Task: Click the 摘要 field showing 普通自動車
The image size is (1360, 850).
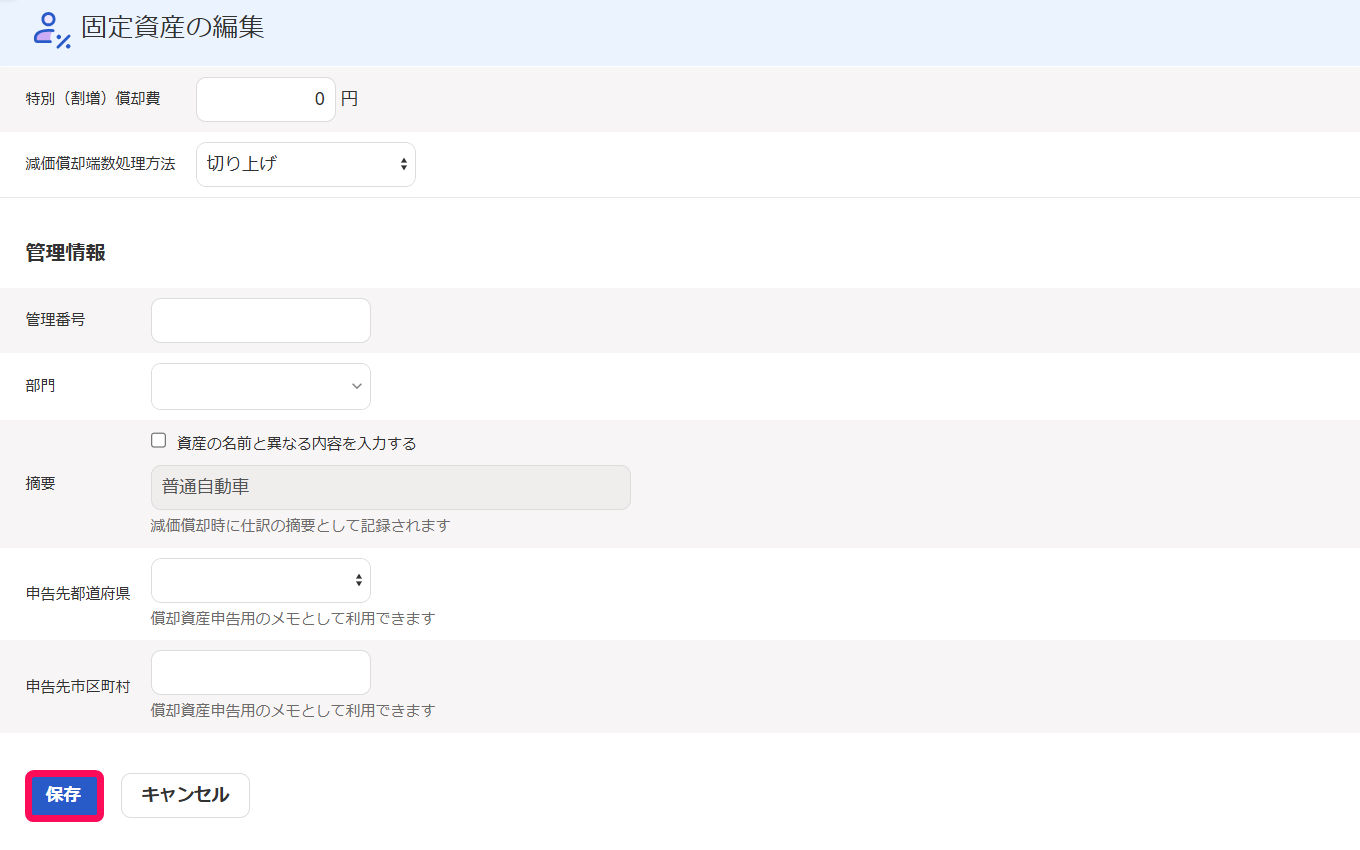Action: [391, 487]
